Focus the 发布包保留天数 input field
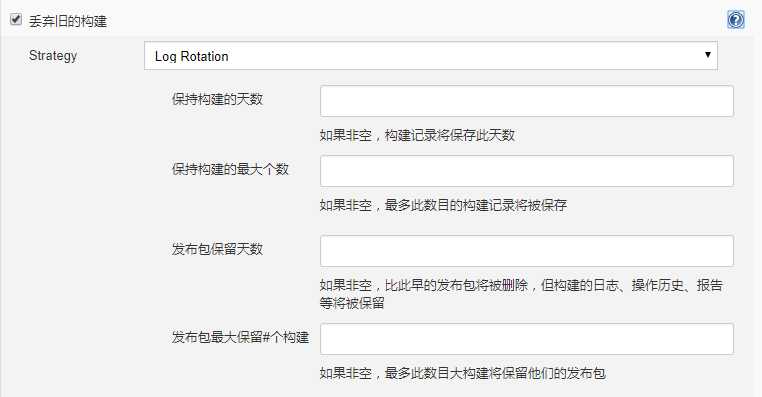 point(527,251)
